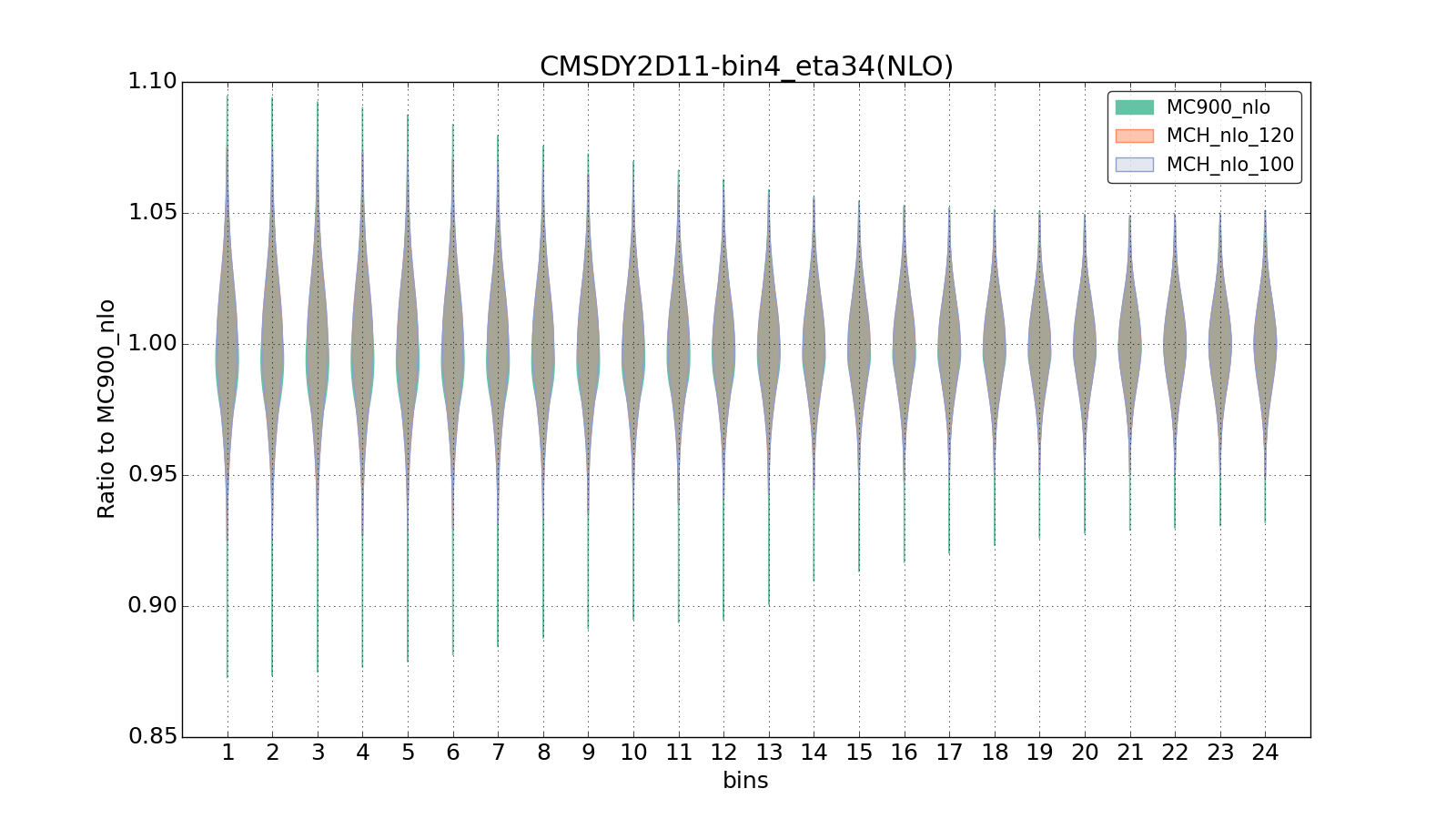Click y-axis tick label 0.85
This screenshot has width=1456, height=819.
[153, 736]
